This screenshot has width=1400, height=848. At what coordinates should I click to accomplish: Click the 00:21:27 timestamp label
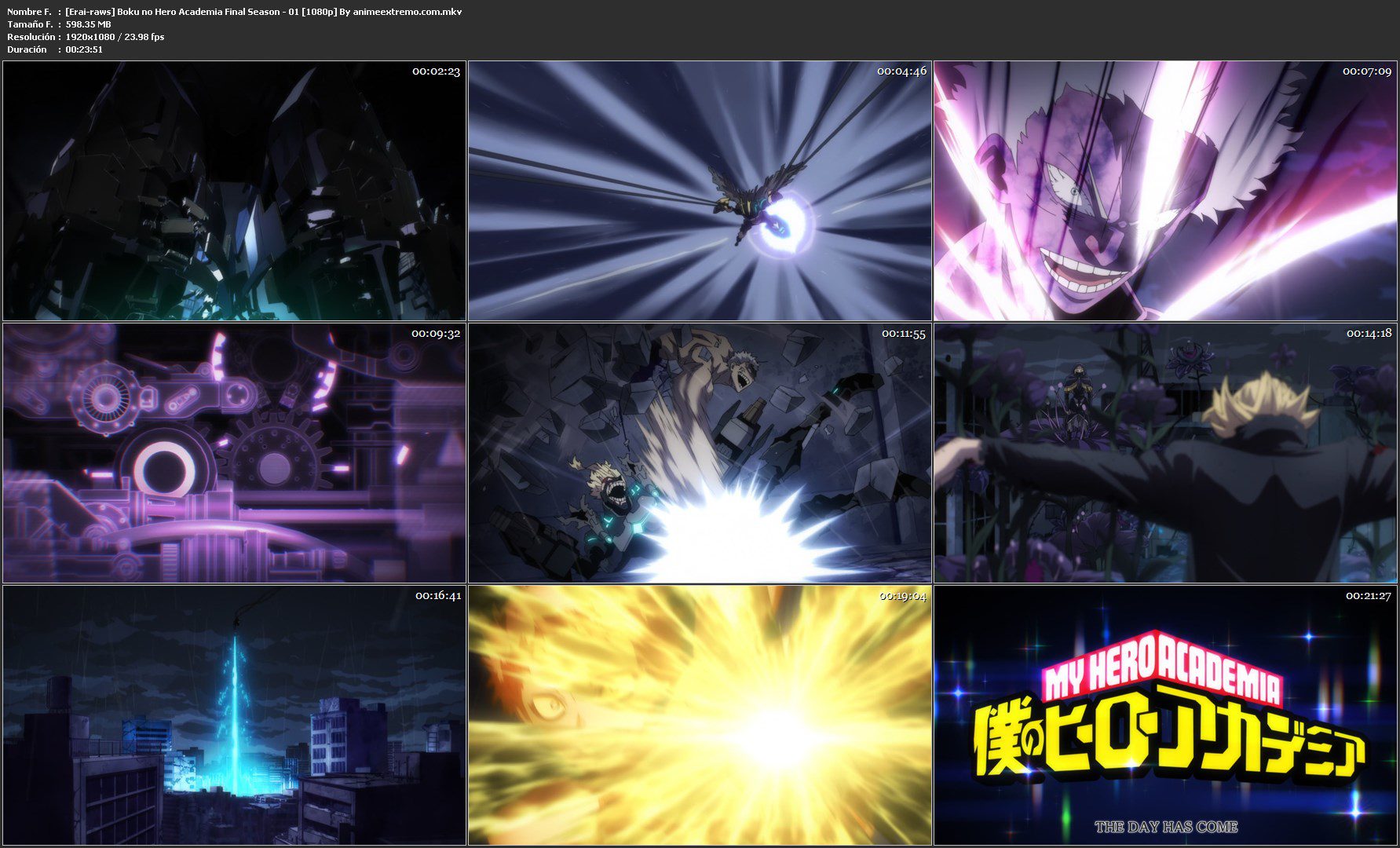coord(1368,596)
